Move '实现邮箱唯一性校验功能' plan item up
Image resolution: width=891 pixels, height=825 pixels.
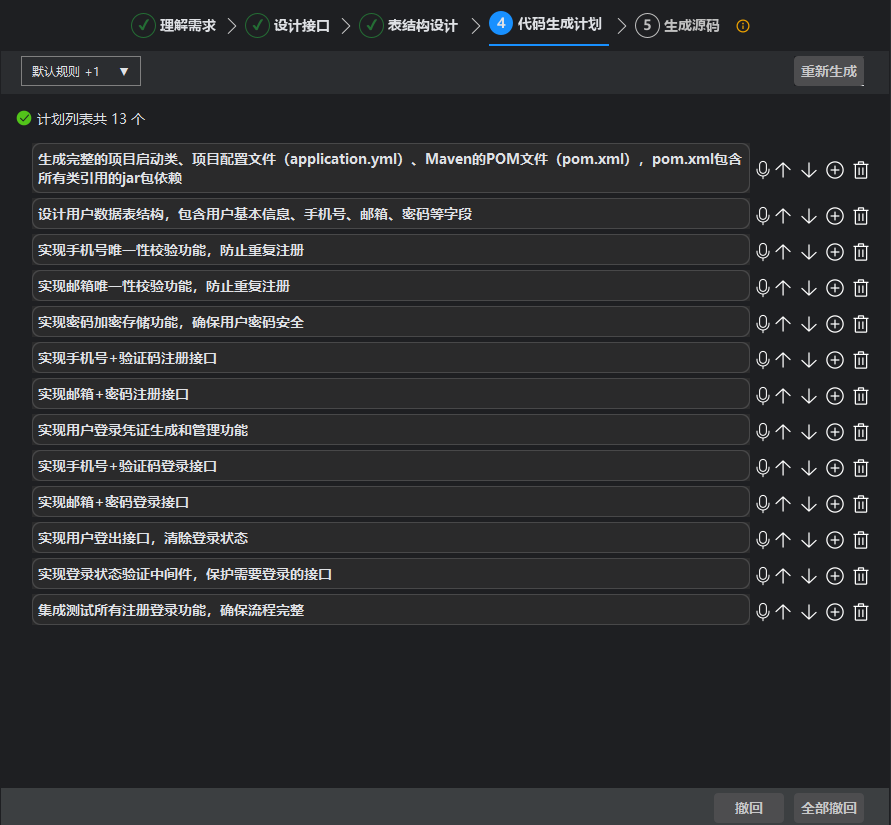pos(783,288)
